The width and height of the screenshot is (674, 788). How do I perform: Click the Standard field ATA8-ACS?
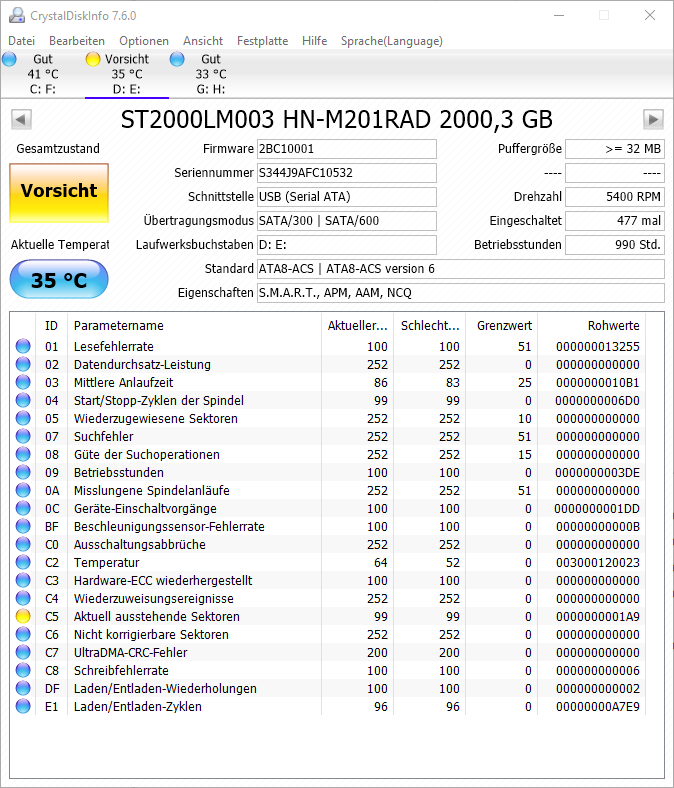[x=460, y=269]
